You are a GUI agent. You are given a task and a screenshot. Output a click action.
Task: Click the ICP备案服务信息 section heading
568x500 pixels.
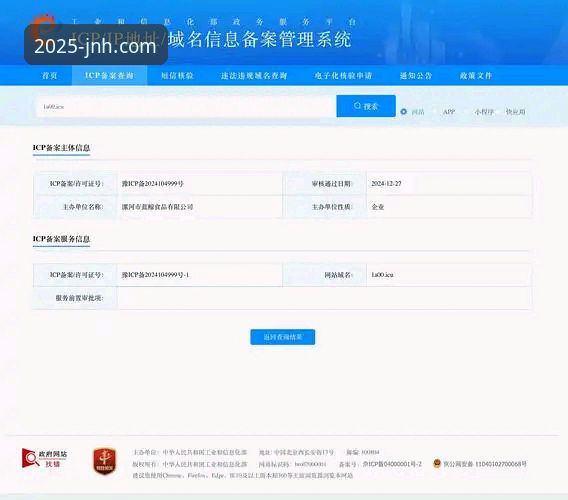(x=61, y=239)
